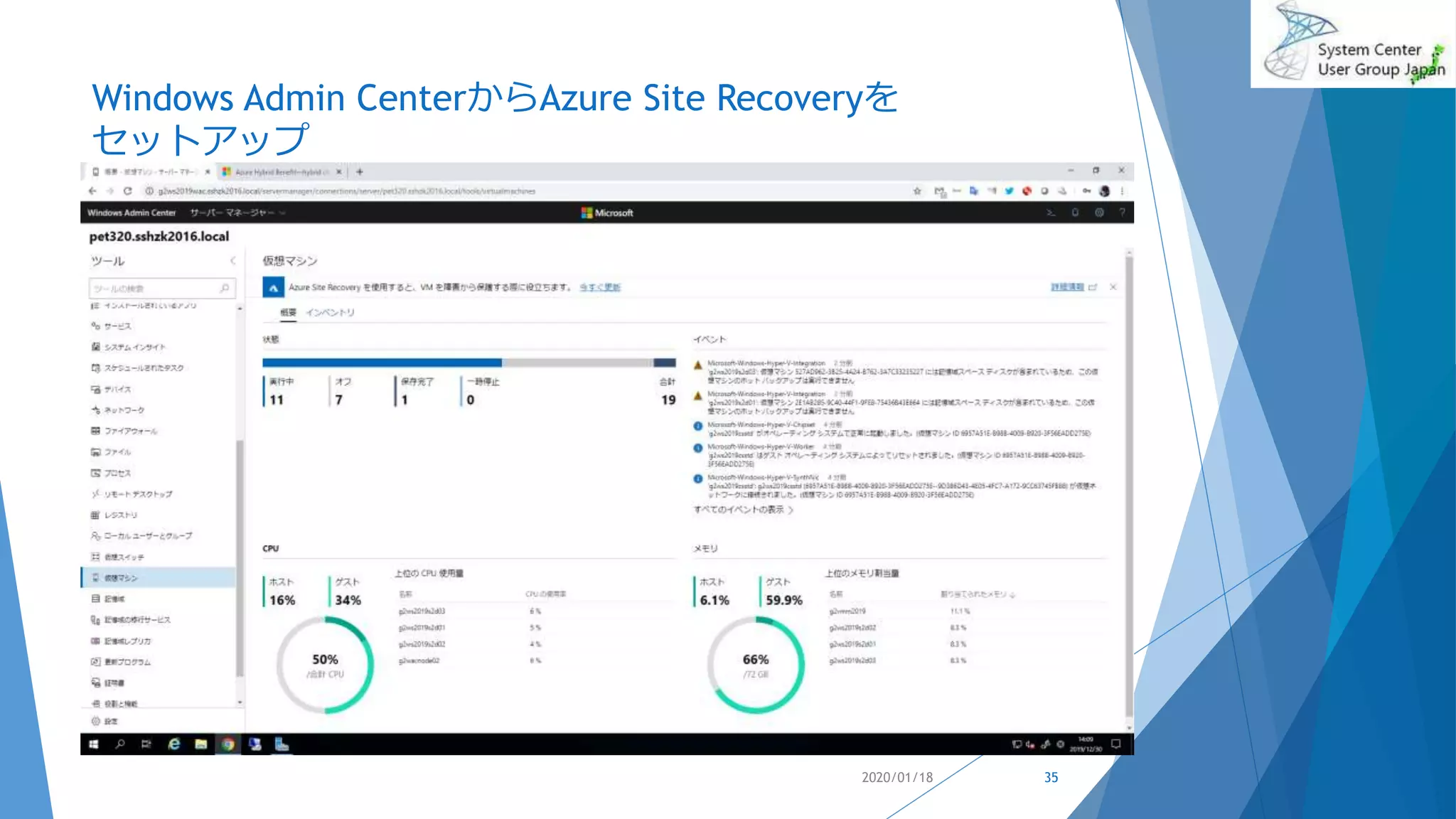Open Chrome from taskbar
1456x819 pixels.
pos(228,744)
